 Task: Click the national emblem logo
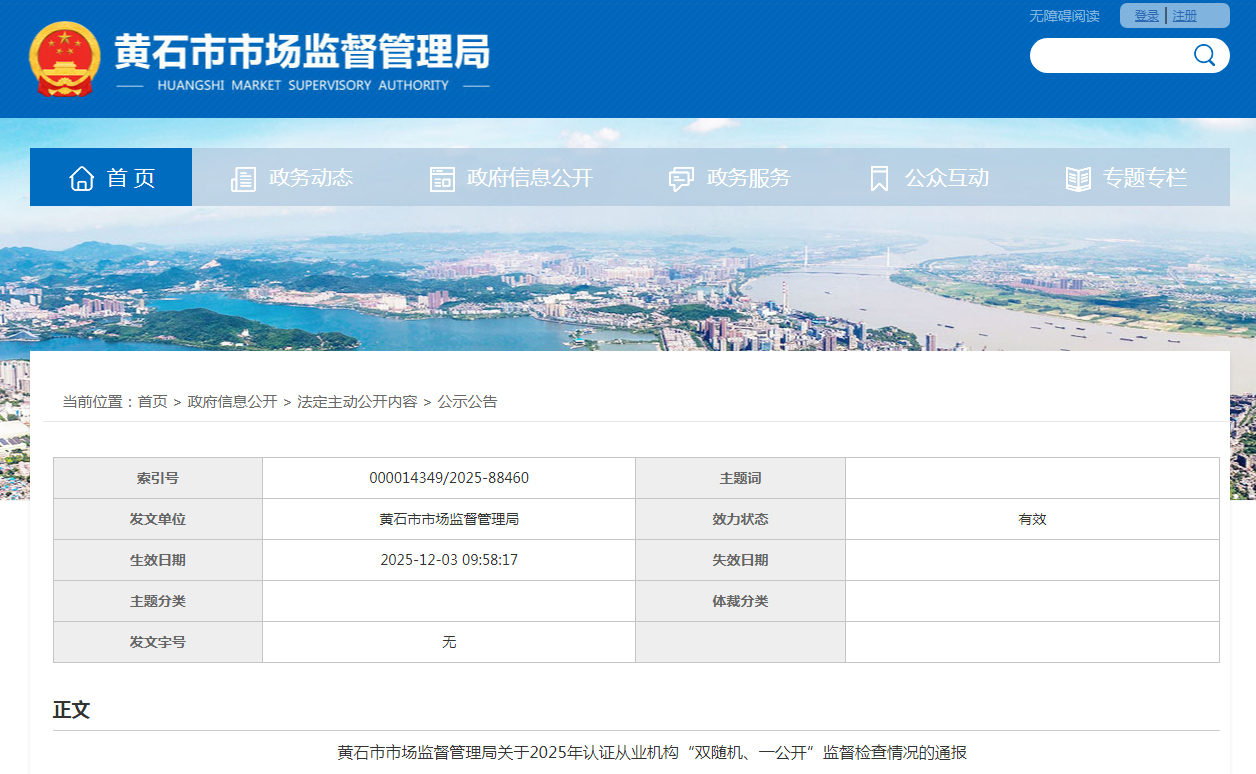point(65,59)
